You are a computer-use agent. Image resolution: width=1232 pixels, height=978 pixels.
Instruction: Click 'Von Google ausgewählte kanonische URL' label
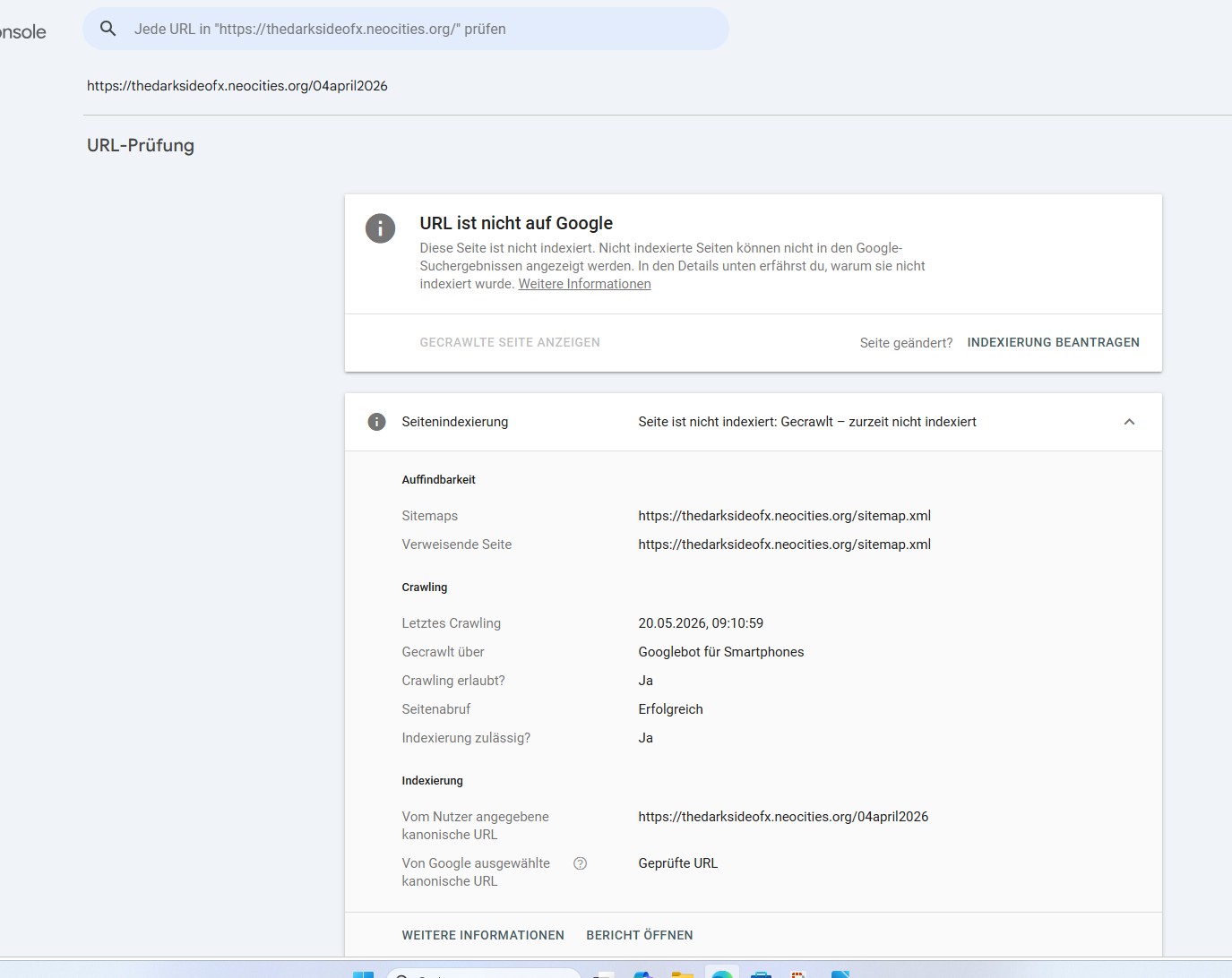tap(476, 872)
